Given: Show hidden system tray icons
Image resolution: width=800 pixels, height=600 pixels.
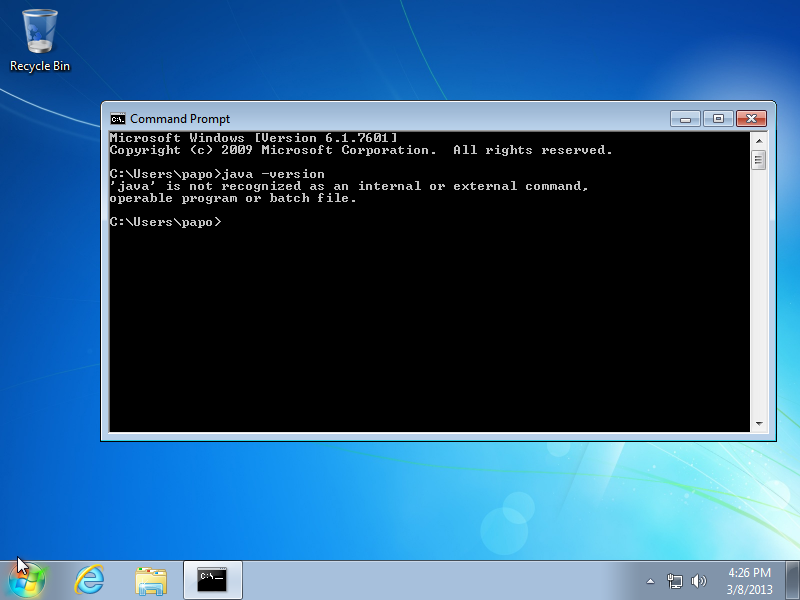Looking at the screenshot, I should (x=651, y=581).
